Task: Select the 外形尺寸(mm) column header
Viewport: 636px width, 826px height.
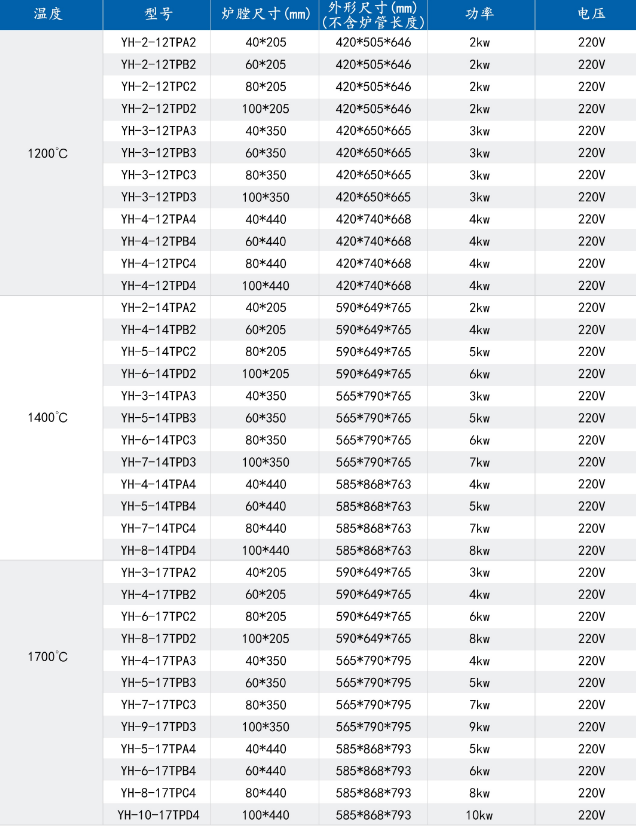Action: click(x=373, y=15)
